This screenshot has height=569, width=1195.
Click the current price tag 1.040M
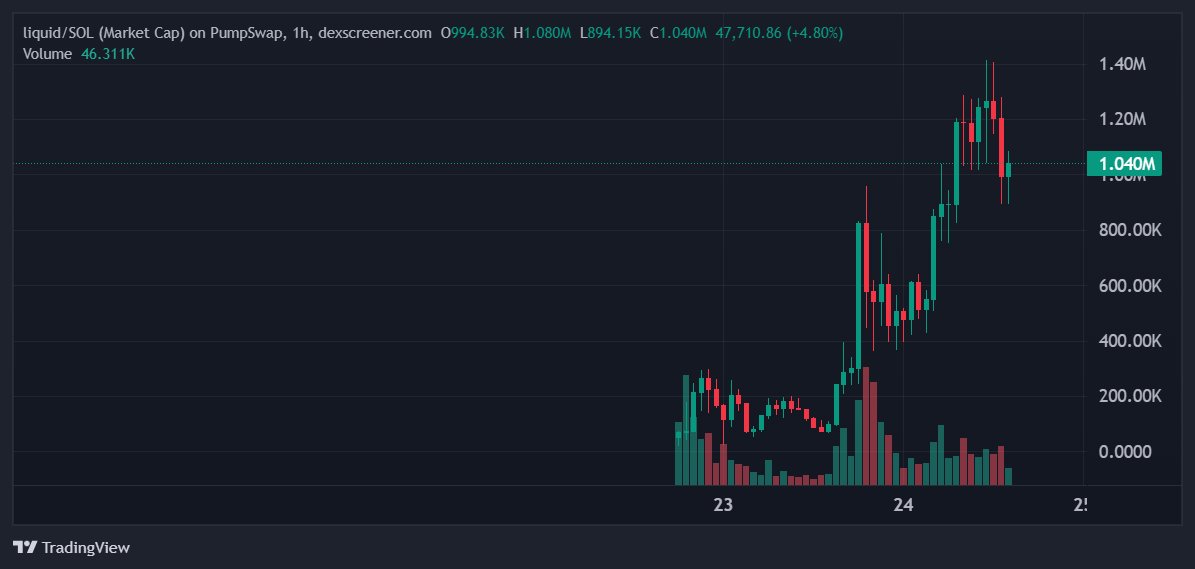[1124, 163]
